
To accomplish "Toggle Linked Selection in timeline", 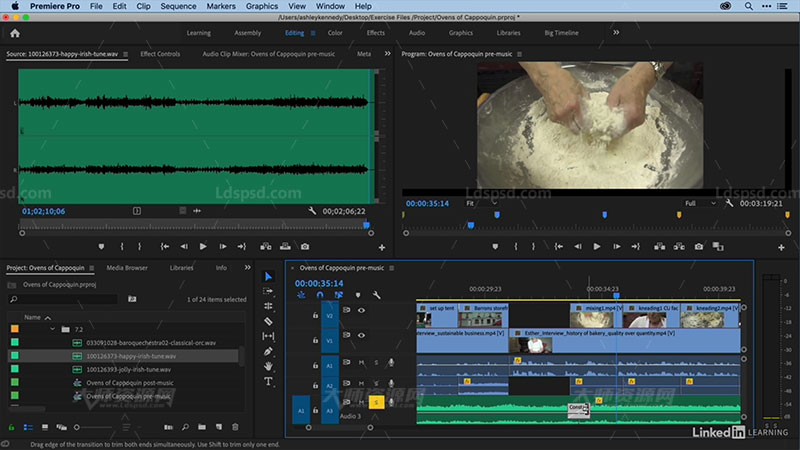I will [x=339, y=295].
